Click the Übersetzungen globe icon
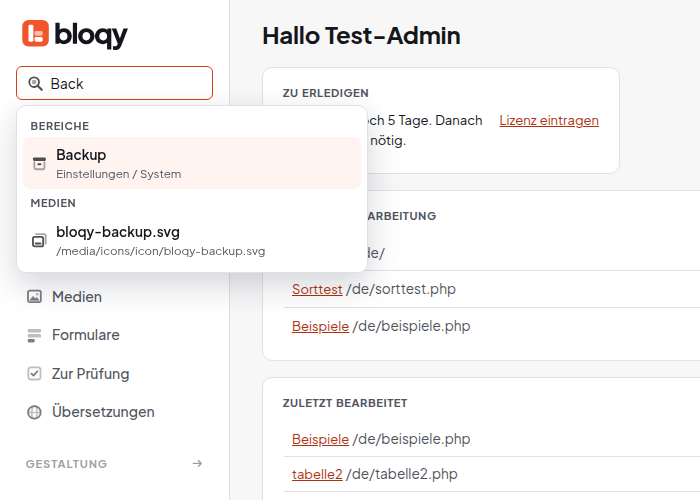 (34, 412)
